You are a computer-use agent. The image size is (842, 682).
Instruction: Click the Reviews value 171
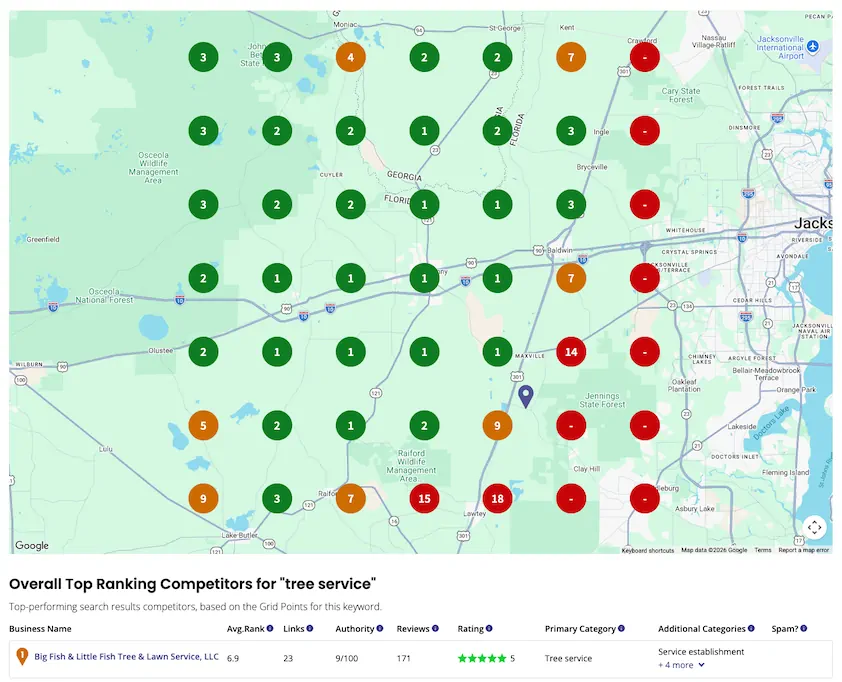click(x=403, y=658)
